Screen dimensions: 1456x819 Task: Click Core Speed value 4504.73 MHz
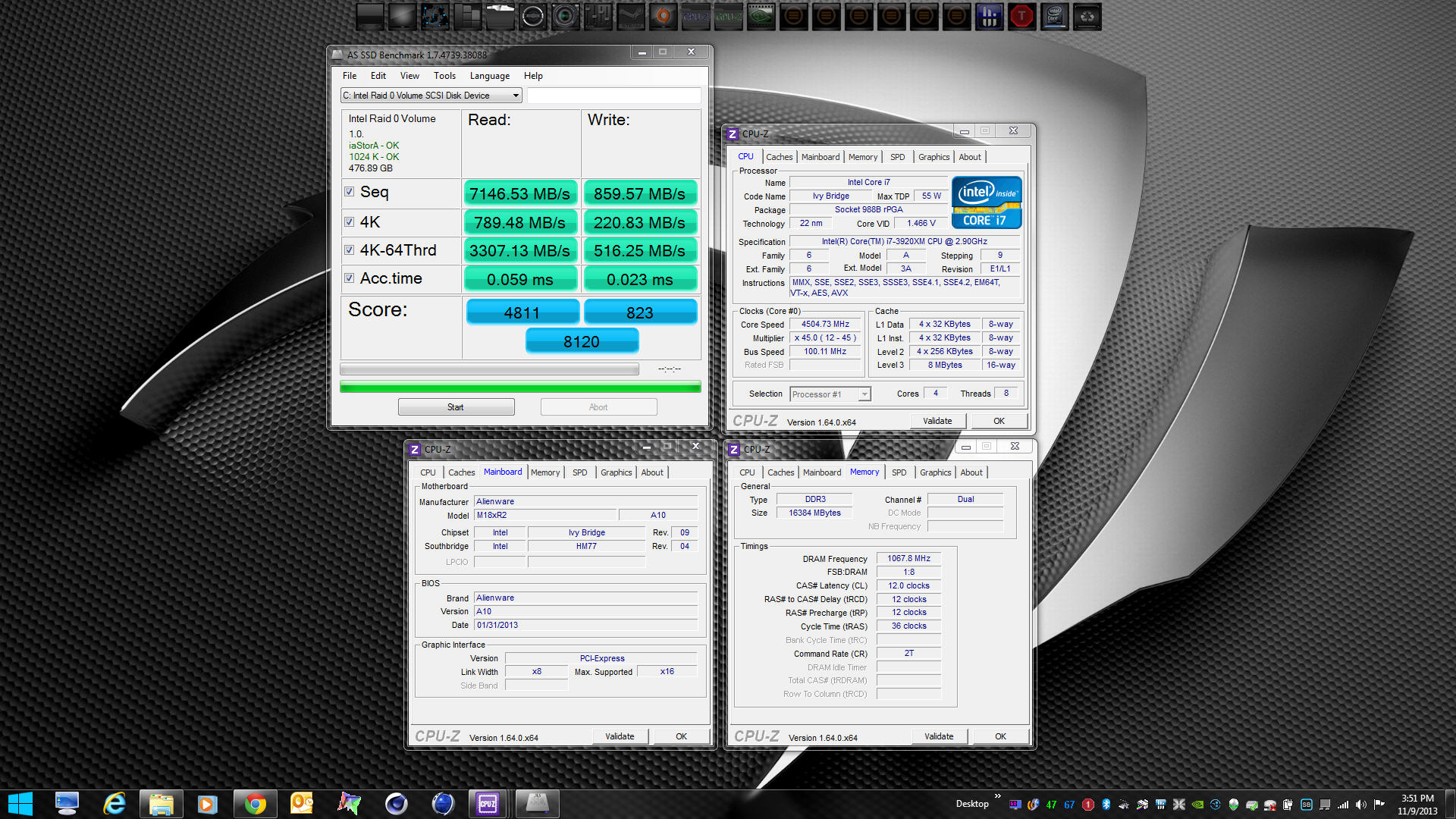coord(825,325)
